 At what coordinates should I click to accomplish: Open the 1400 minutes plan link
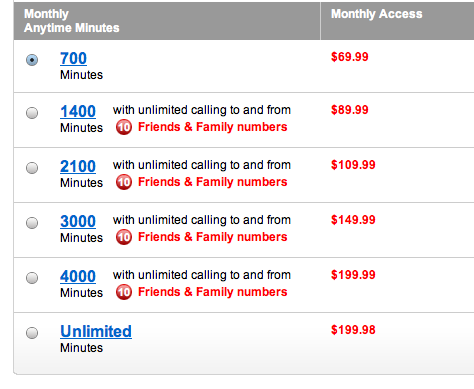click(x=78, y=111)
